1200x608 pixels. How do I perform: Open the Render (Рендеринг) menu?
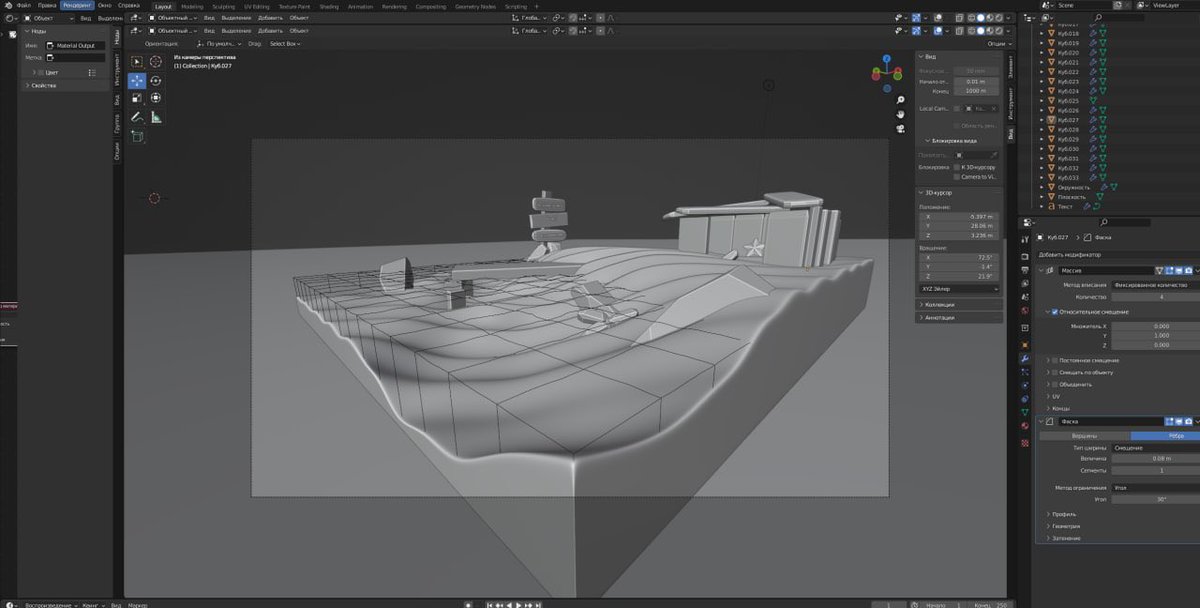tap(76, 5)
